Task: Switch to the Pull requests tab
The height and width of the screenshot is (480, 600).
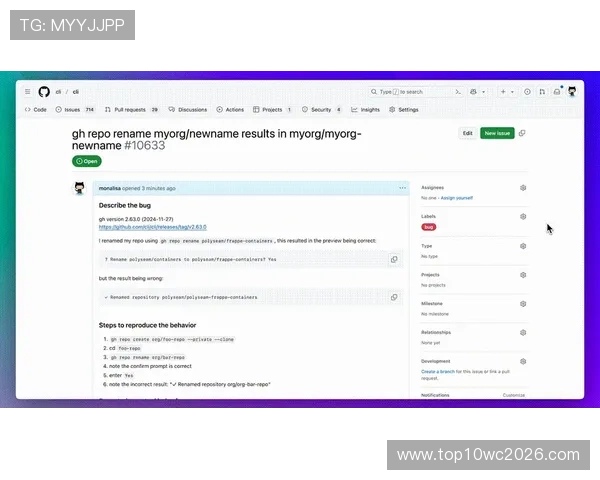Action: tap(131, 110)
